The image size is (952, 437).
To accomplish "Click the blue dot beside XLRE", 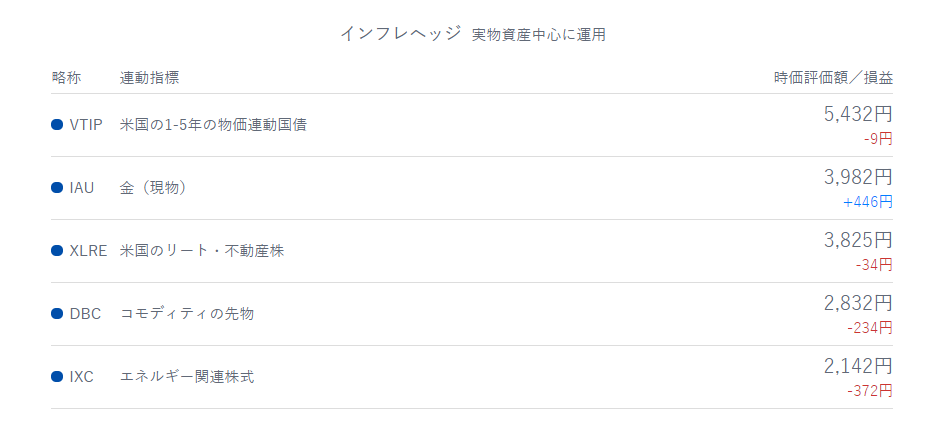I will (57, 251).
